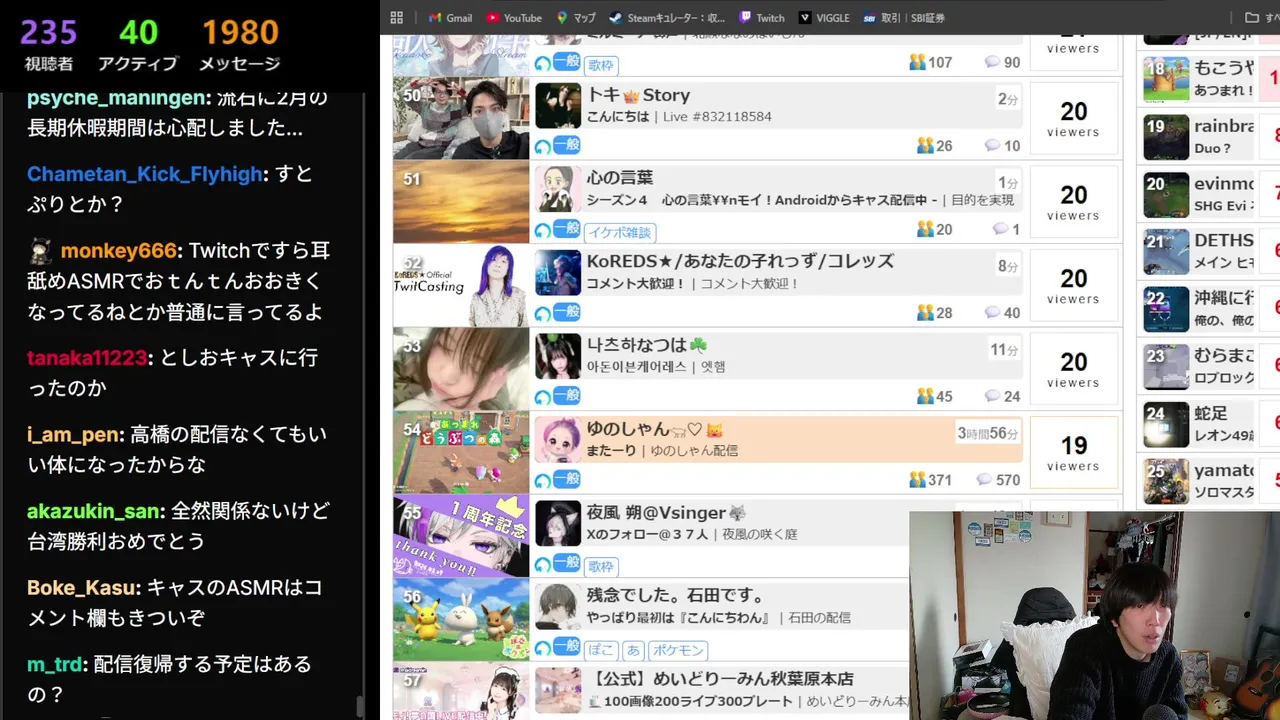Click monkey666's chat badge icon
The image size is (1280, 720).
pyautogui.click(x=40, y=250)
